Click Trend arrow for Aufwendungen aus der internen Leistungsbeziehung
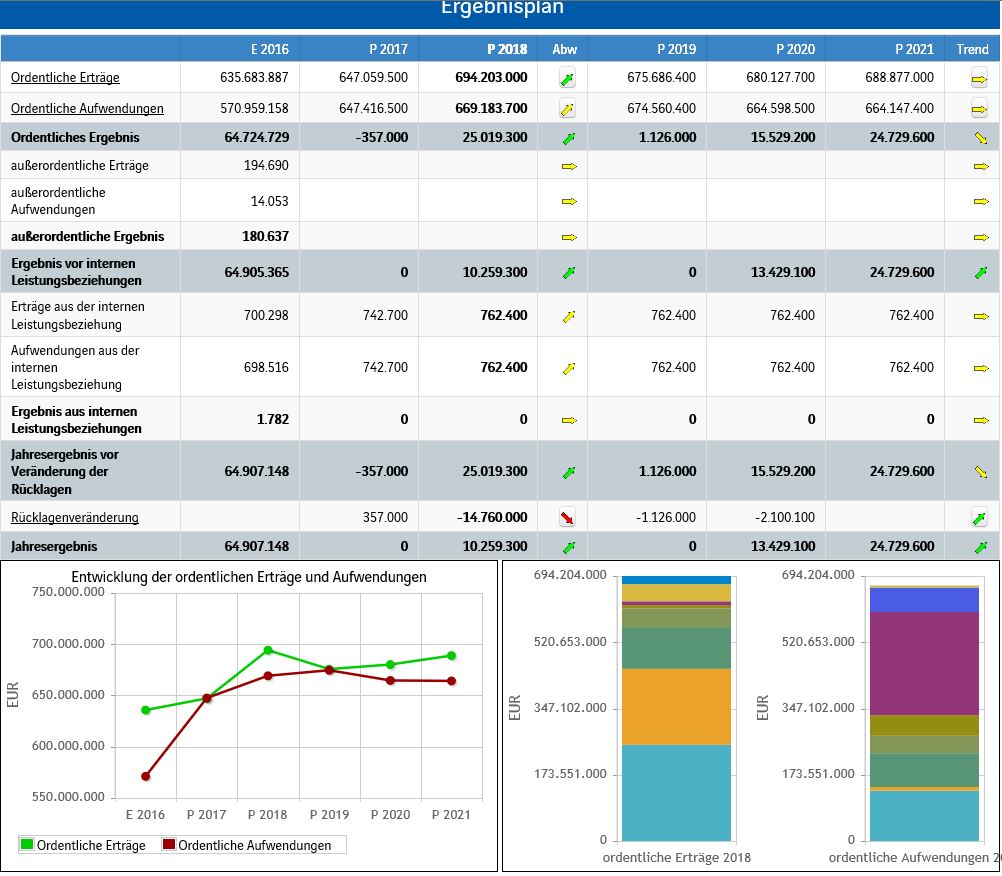The image size is (1002, 876). [981, 368]
